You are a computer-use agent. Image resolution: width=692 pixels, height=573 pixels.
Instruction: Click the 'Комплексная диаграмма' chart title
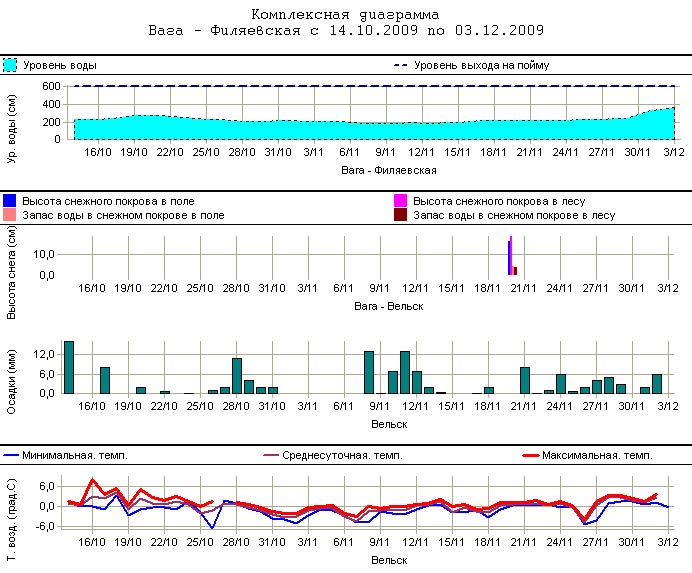(x=345, y=15)
